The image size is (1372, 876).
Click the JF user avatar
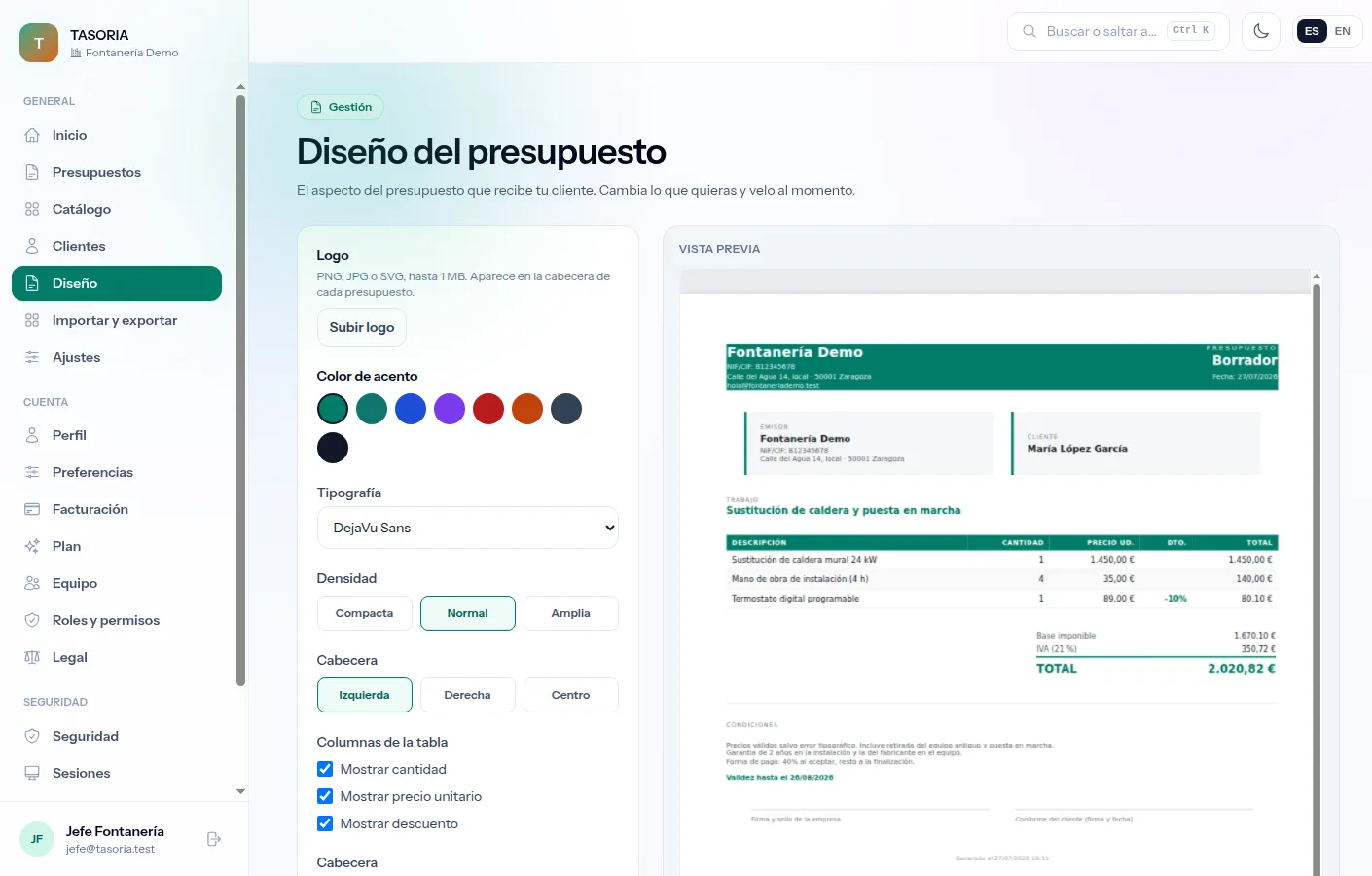tap(37, 839)
